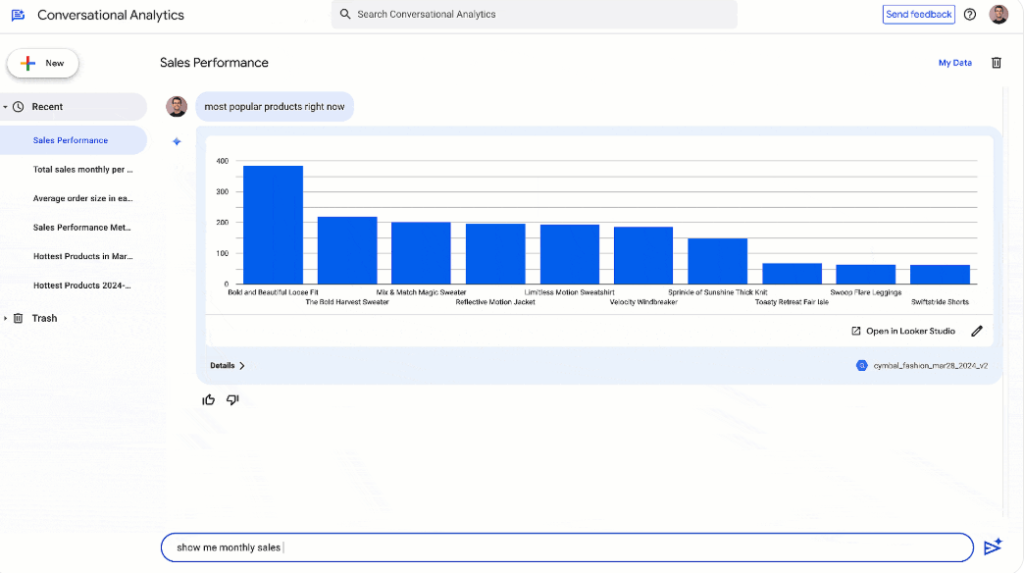Click the message input box
Viewport: 1024px width, 573px height.
pyautogui.click(x=567, y=548)
